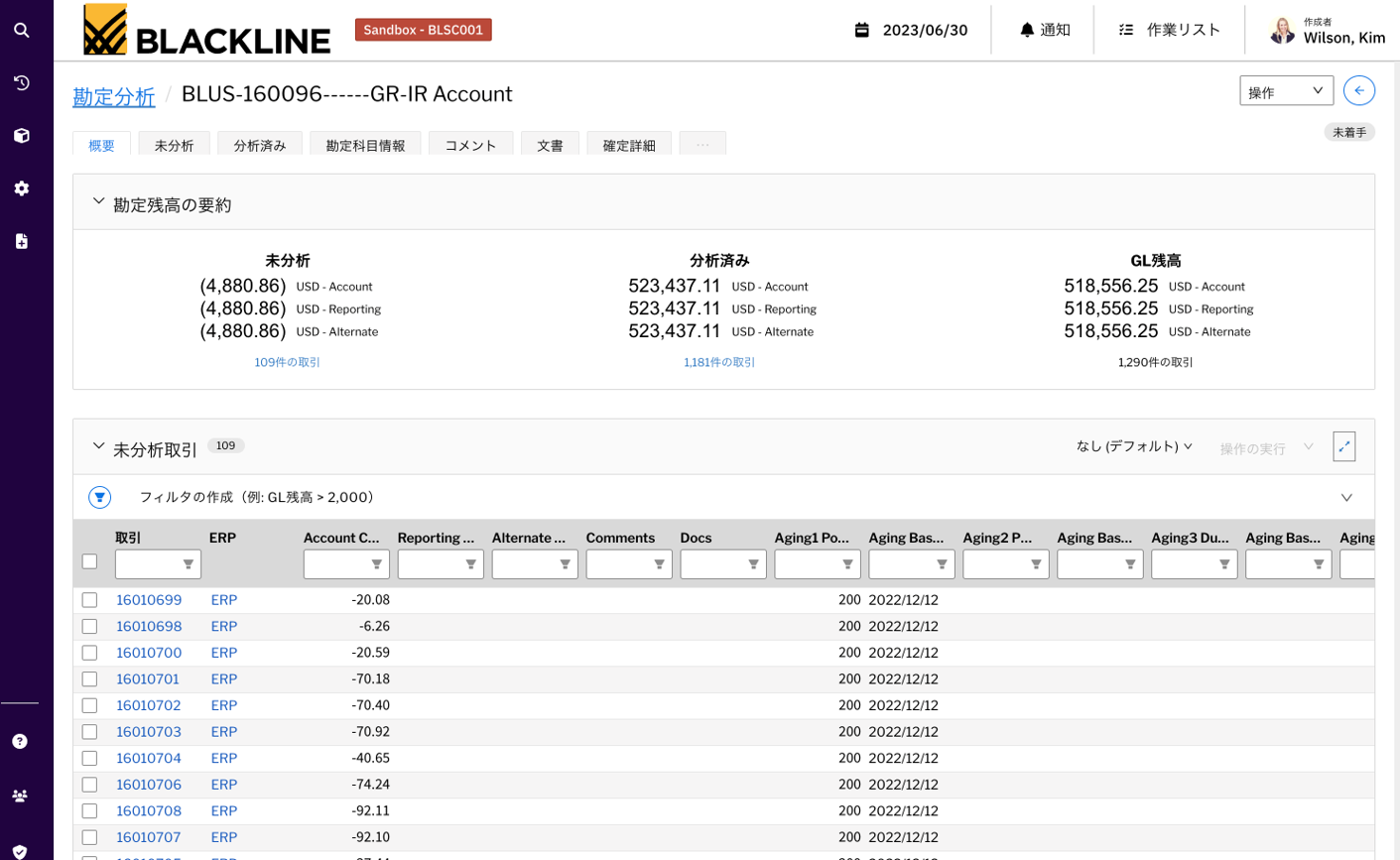Click the funnel icon in Docs filter
This screenshot has width=1400, height=860.
[753, 564]
